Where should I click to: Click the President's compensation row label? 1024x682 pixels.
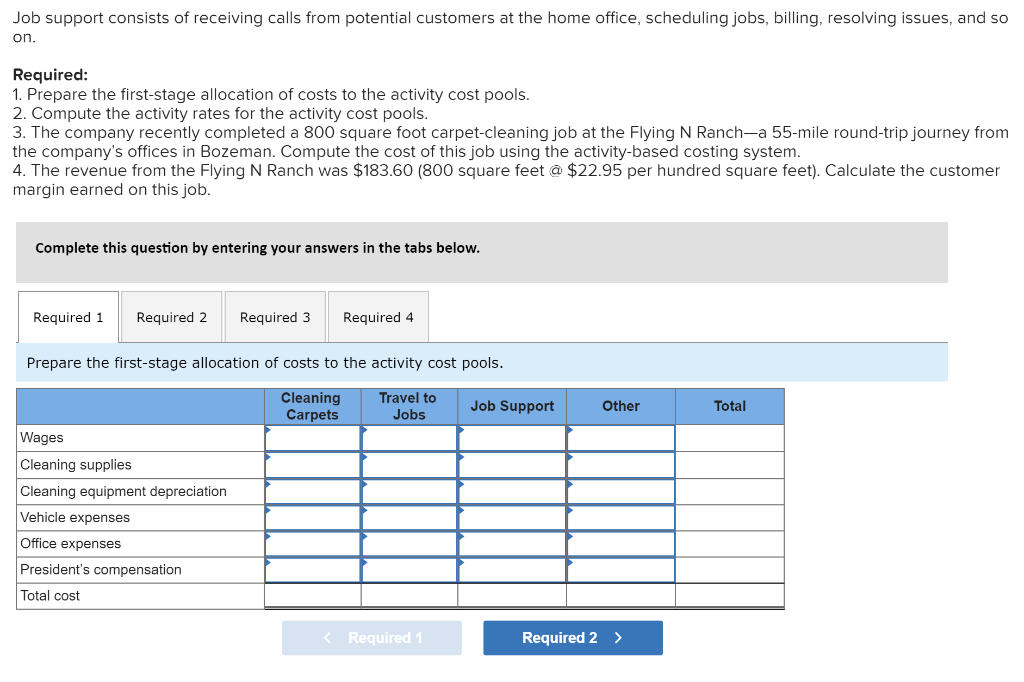tap(101, 570)
